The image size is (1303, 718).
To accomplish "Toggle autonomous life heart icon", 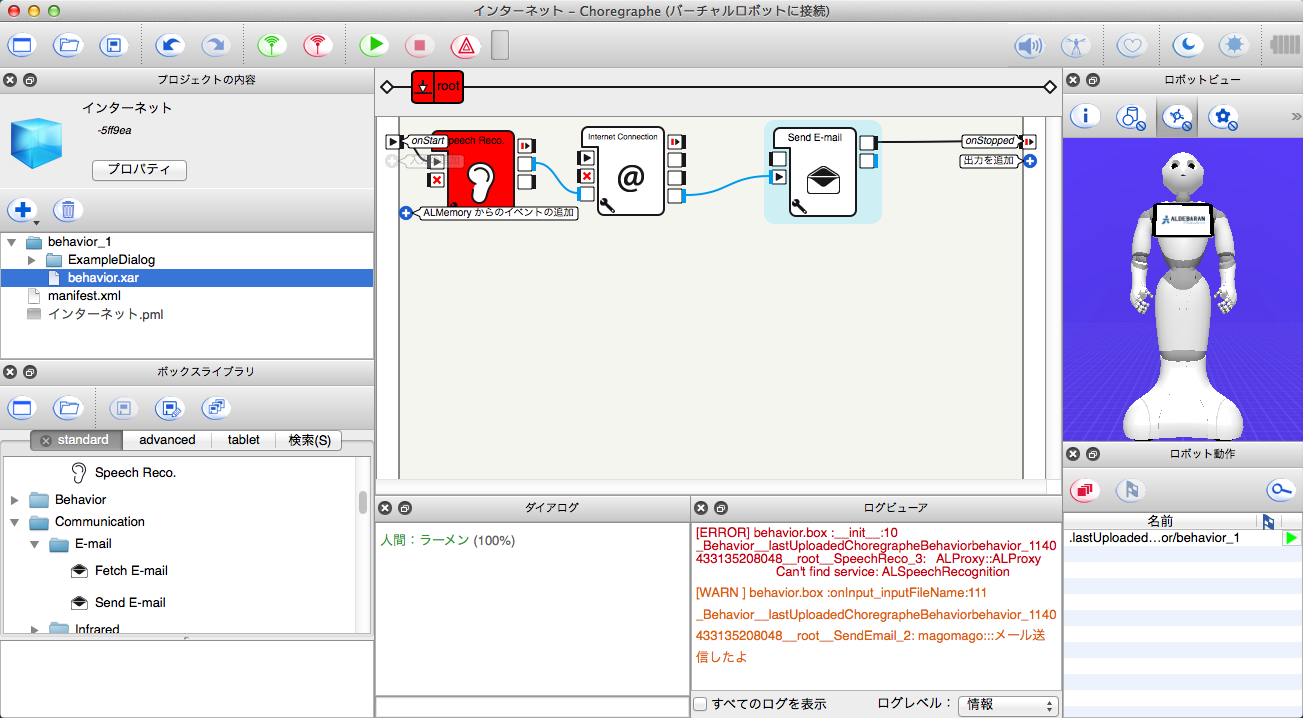I will tap(1131, 45).
